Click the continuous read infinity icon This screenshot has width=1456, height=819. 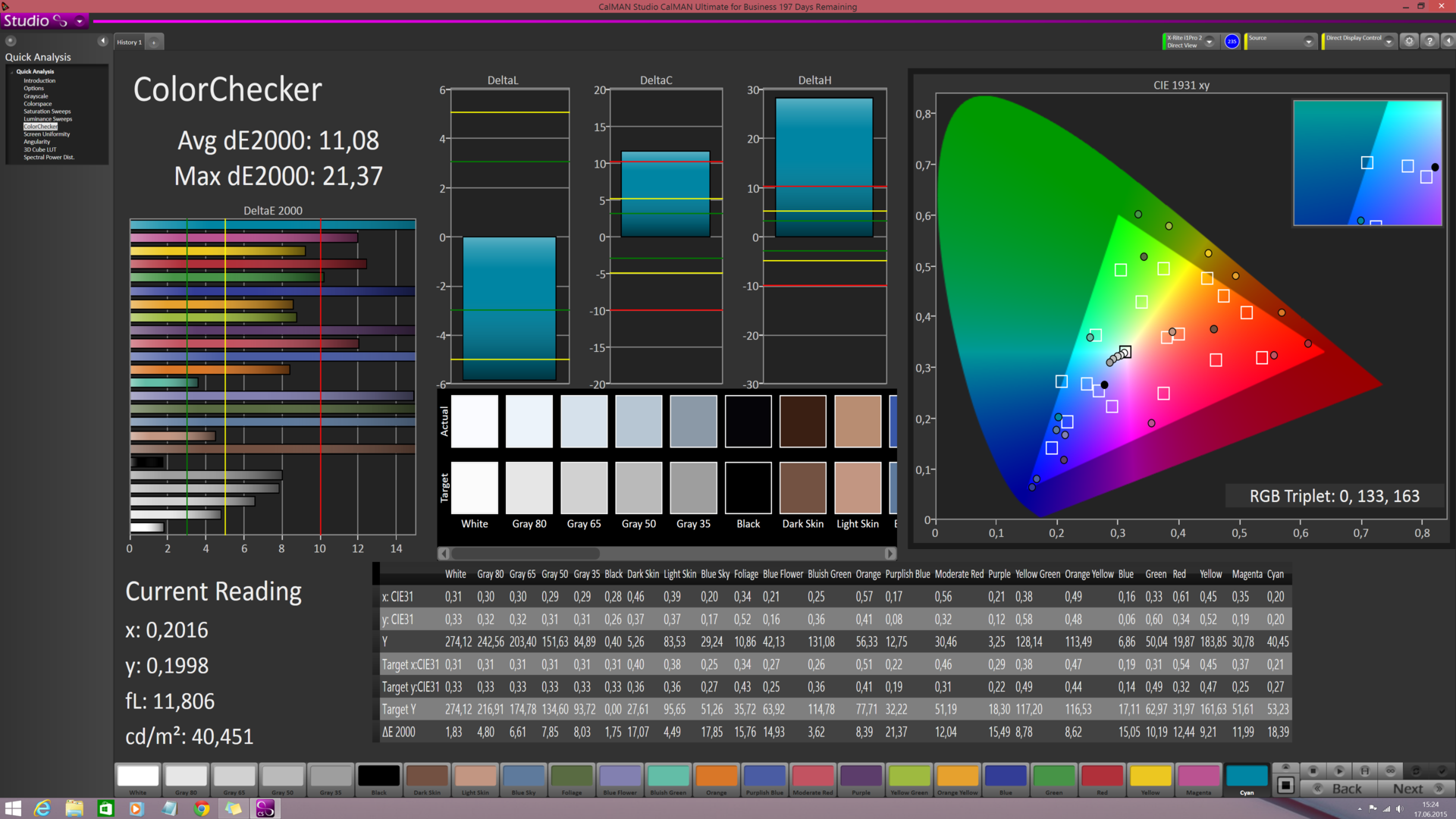tap(1390, 770)
